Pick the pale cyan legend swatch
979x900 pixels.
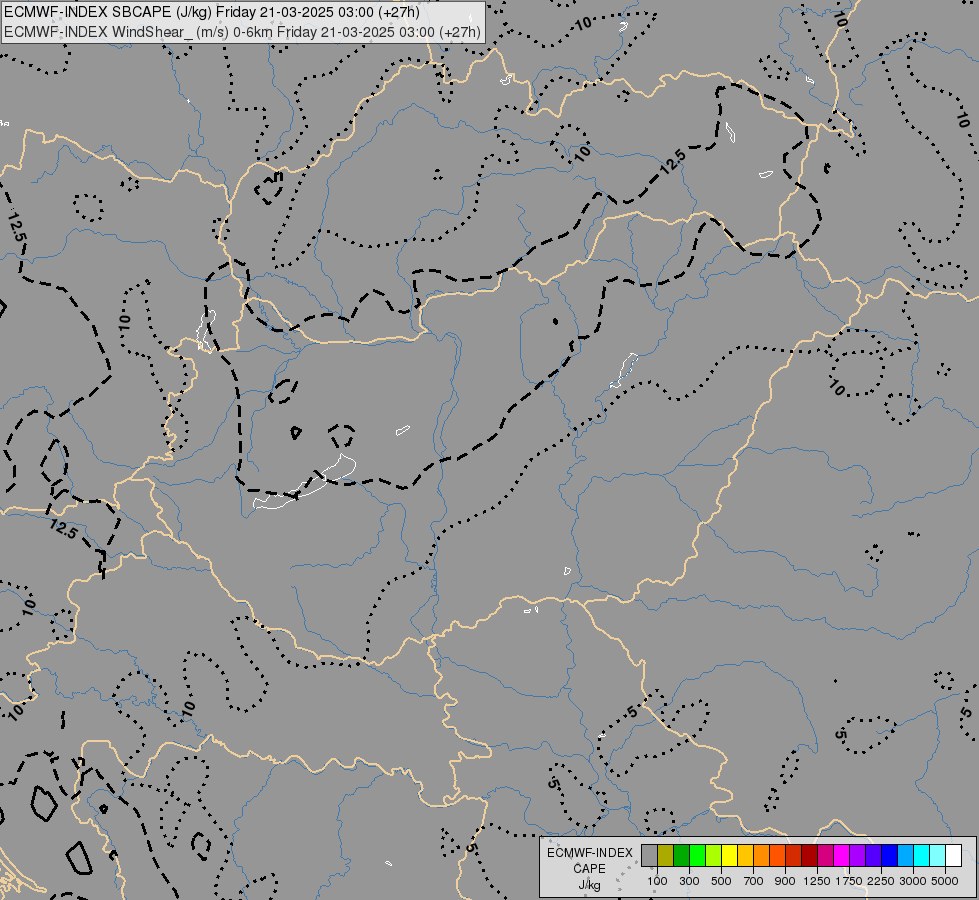click(938, 856)
